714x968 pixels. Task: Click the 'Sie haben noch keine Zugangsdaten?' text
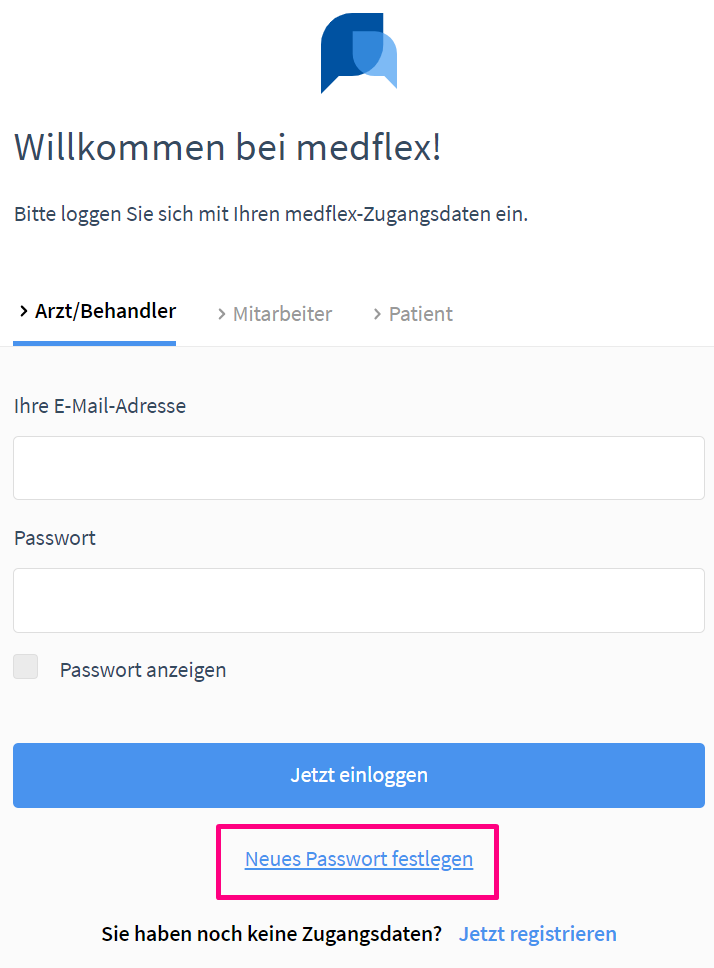coord(272,934)
